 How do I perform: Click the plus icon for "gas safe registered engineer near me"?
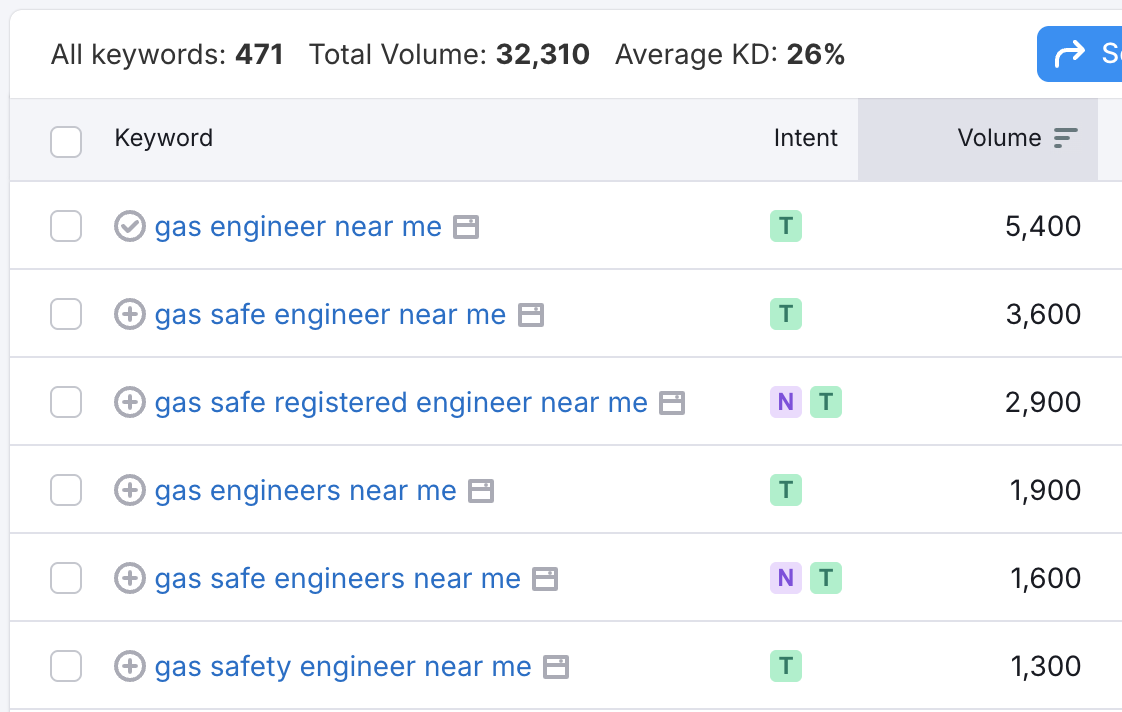[x=129, y=402]
